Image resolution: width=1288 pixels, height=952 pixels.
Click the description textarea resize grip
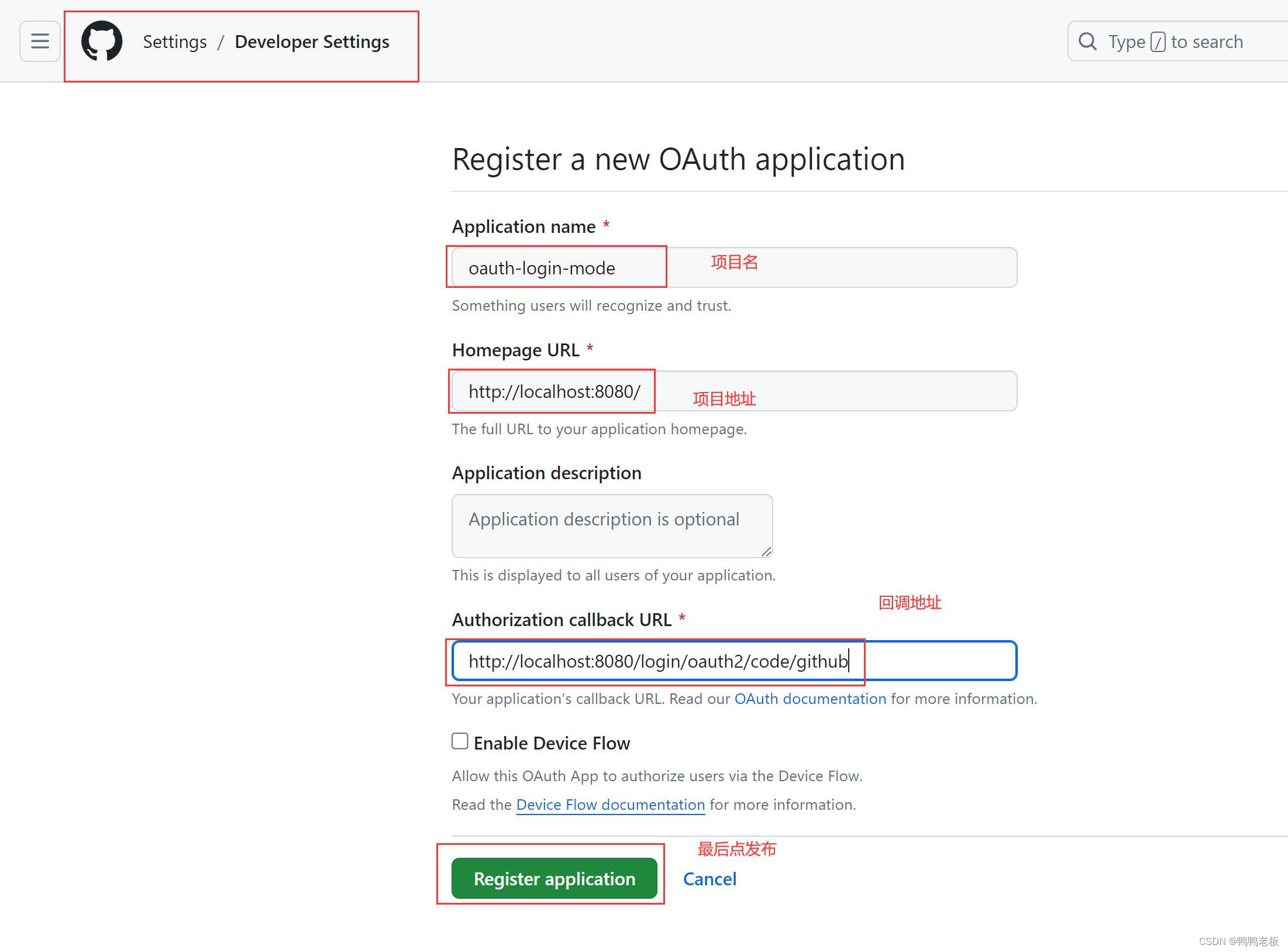766,551
